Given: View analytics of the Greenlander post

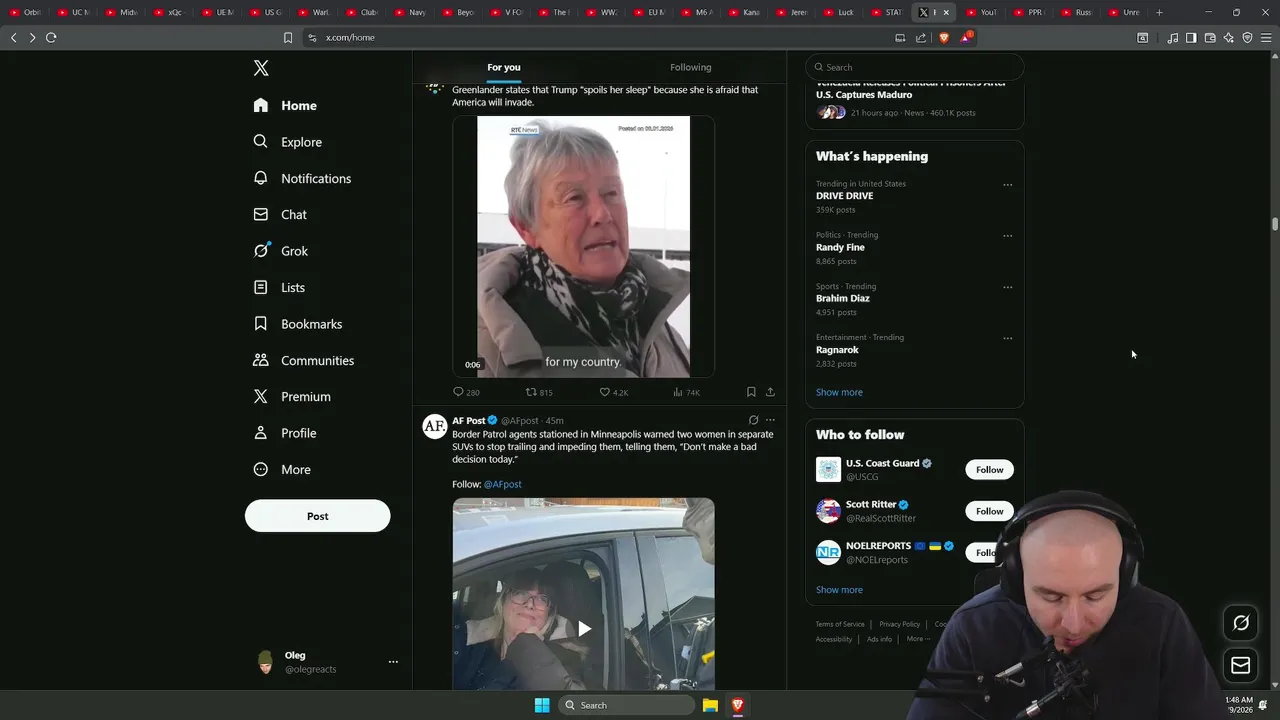Looking at the screenshot, I should (x=686, y=392).
